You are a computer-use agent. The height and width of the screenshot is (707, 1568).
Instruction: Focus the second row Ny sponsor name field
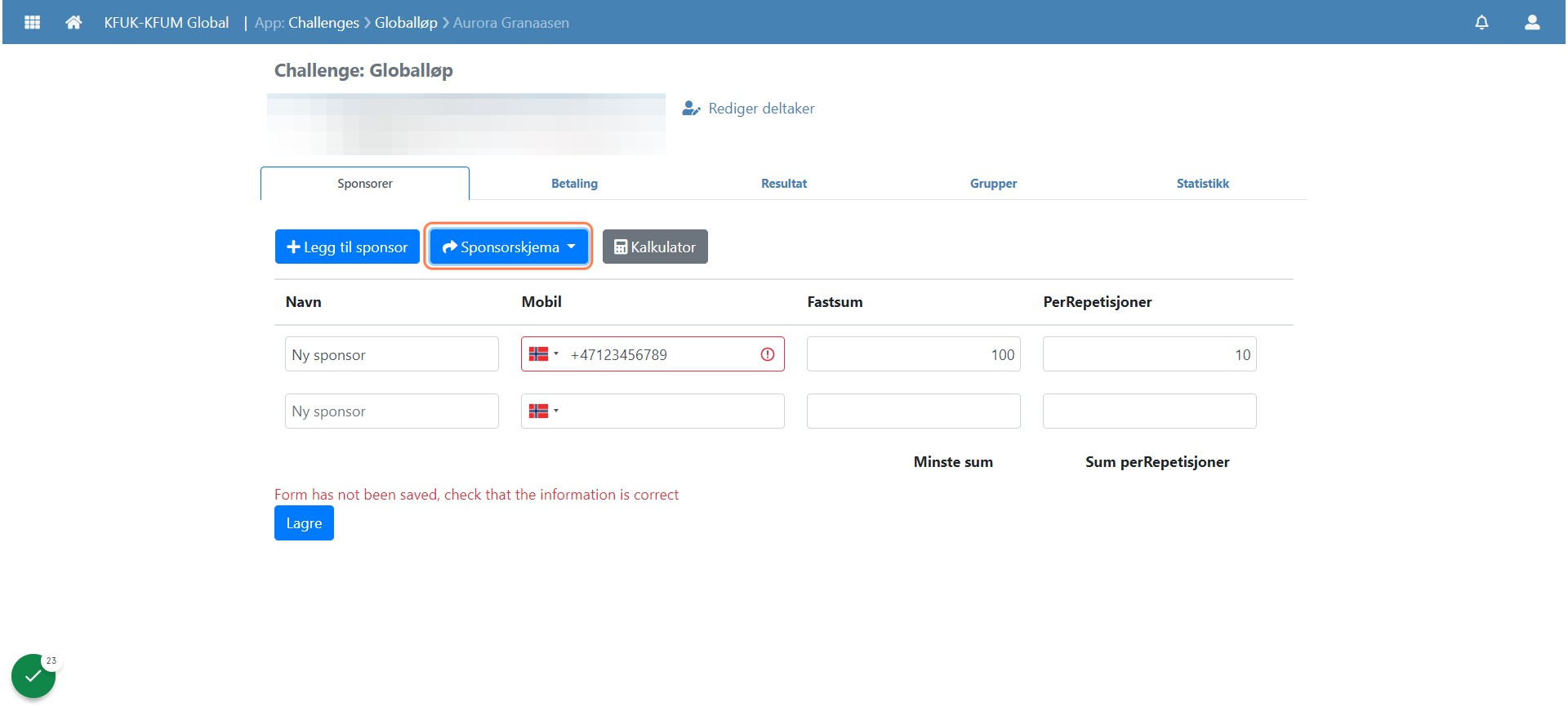[392, 411]
